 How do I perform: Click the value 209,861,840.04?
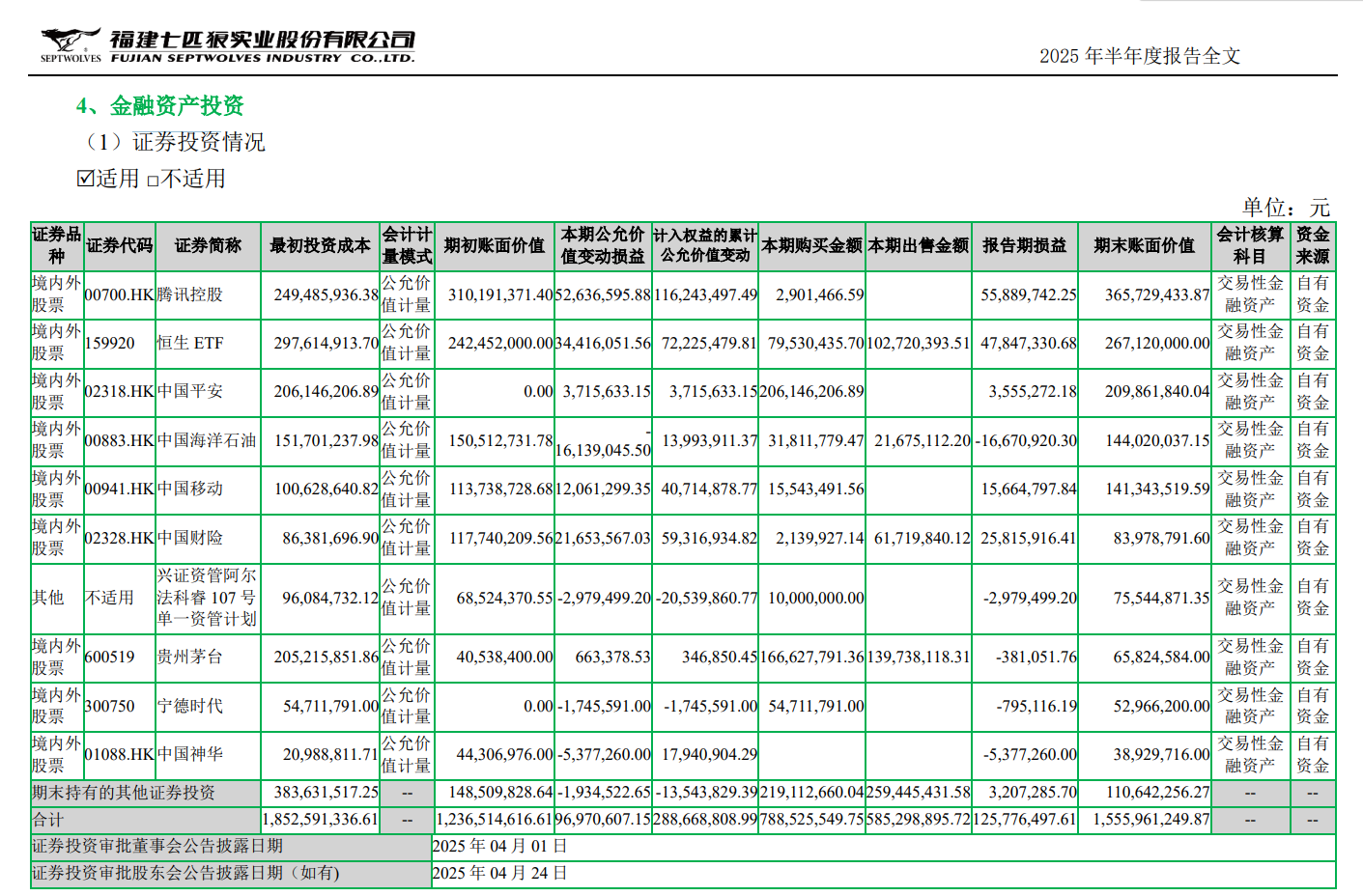[x=1157, y=391]
